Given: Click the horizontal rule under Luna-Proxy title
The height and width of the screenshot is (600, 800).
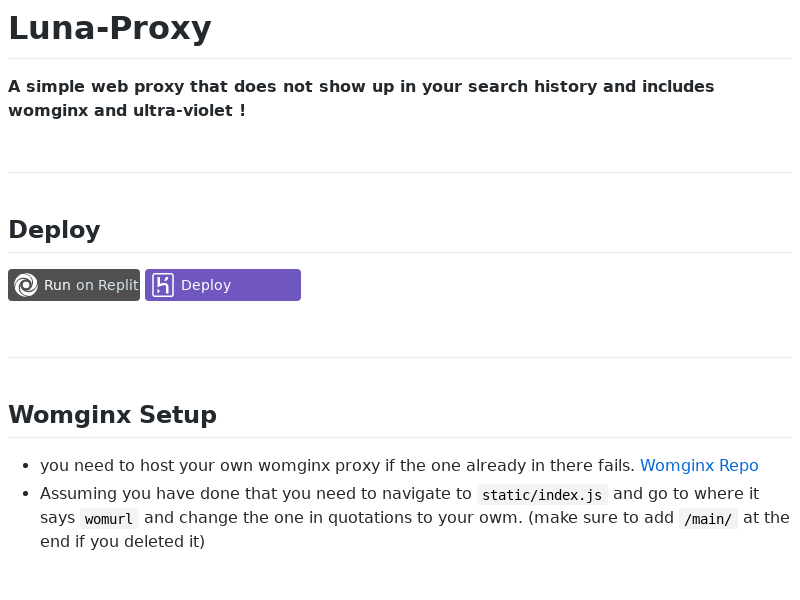Looking at the screenshot, I should pyautogui.click(x=400, y=57).
